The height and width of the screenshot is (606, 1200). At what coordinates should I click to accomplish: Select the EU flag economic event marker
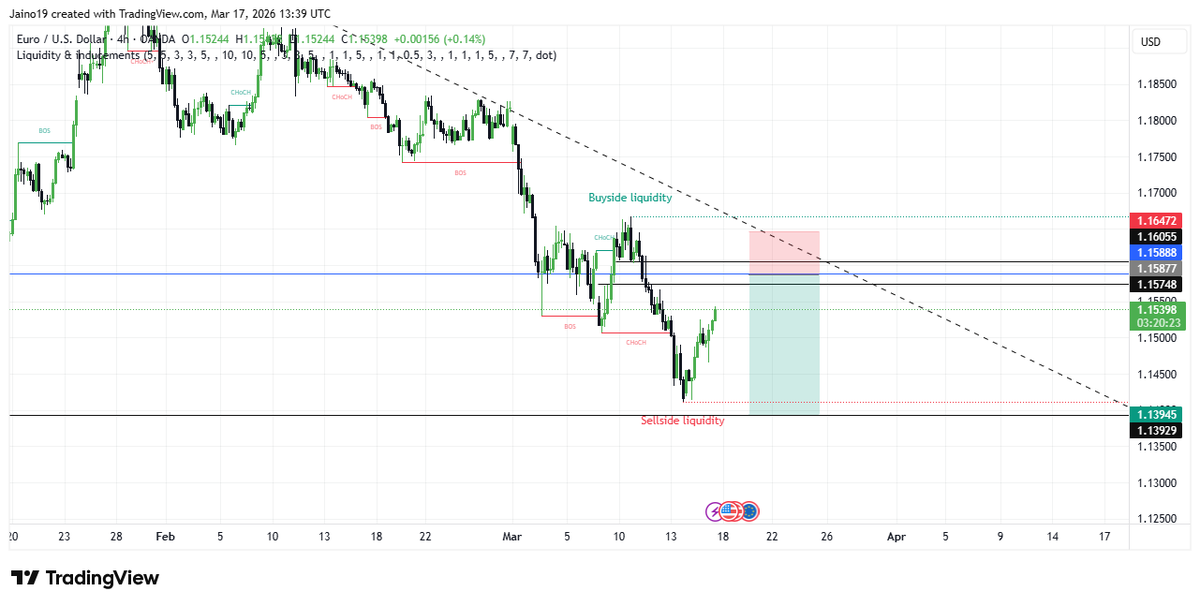tap(751, 511)
